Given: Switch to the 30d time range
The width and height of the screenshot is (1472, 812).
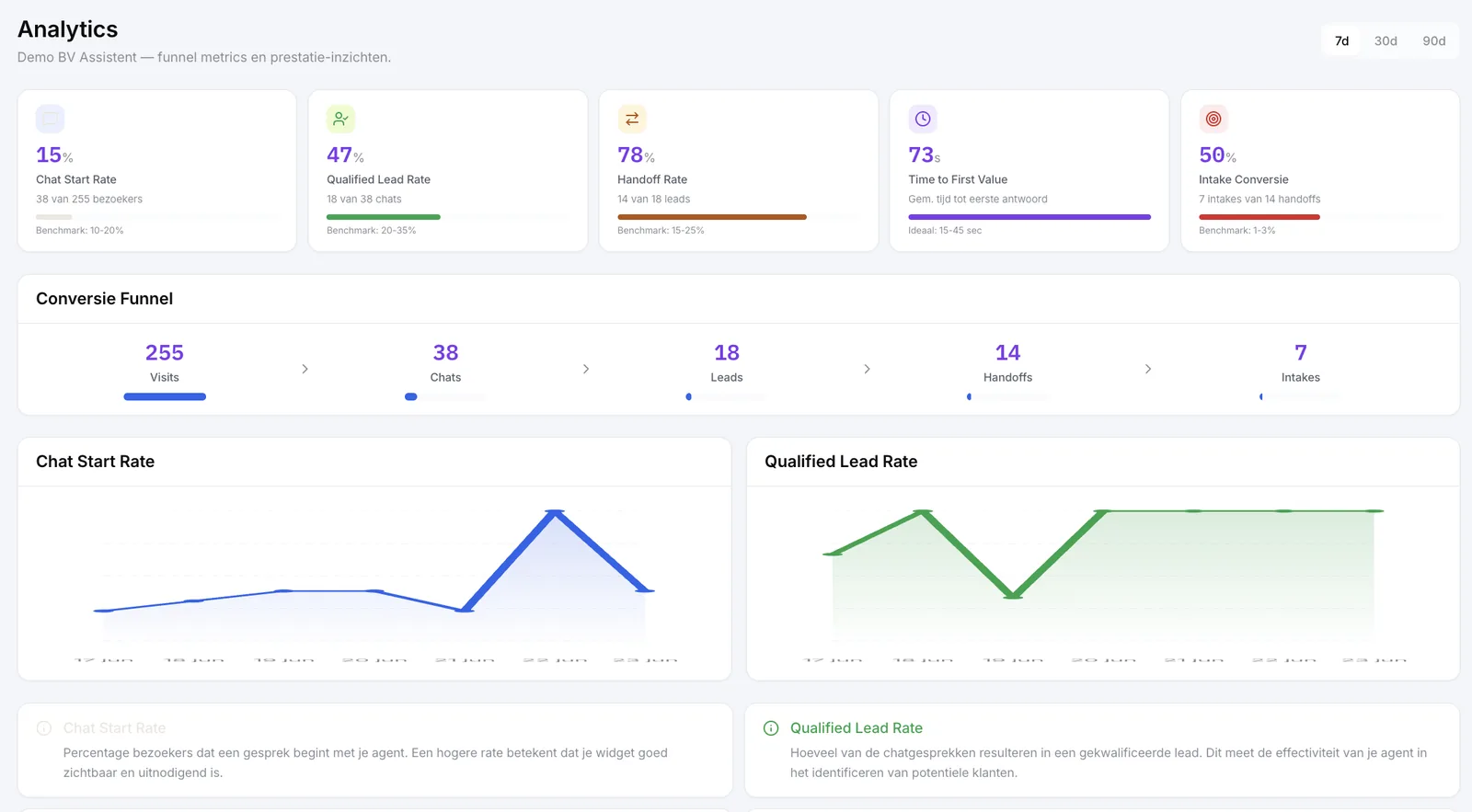Looking at the screenshot, I should click(x=1386, y=40).
